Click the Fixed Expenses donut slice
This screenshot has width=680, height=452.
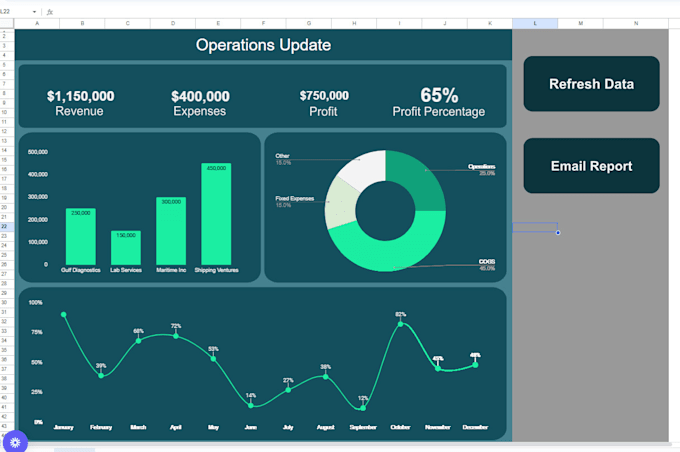[x=341, y=203]
